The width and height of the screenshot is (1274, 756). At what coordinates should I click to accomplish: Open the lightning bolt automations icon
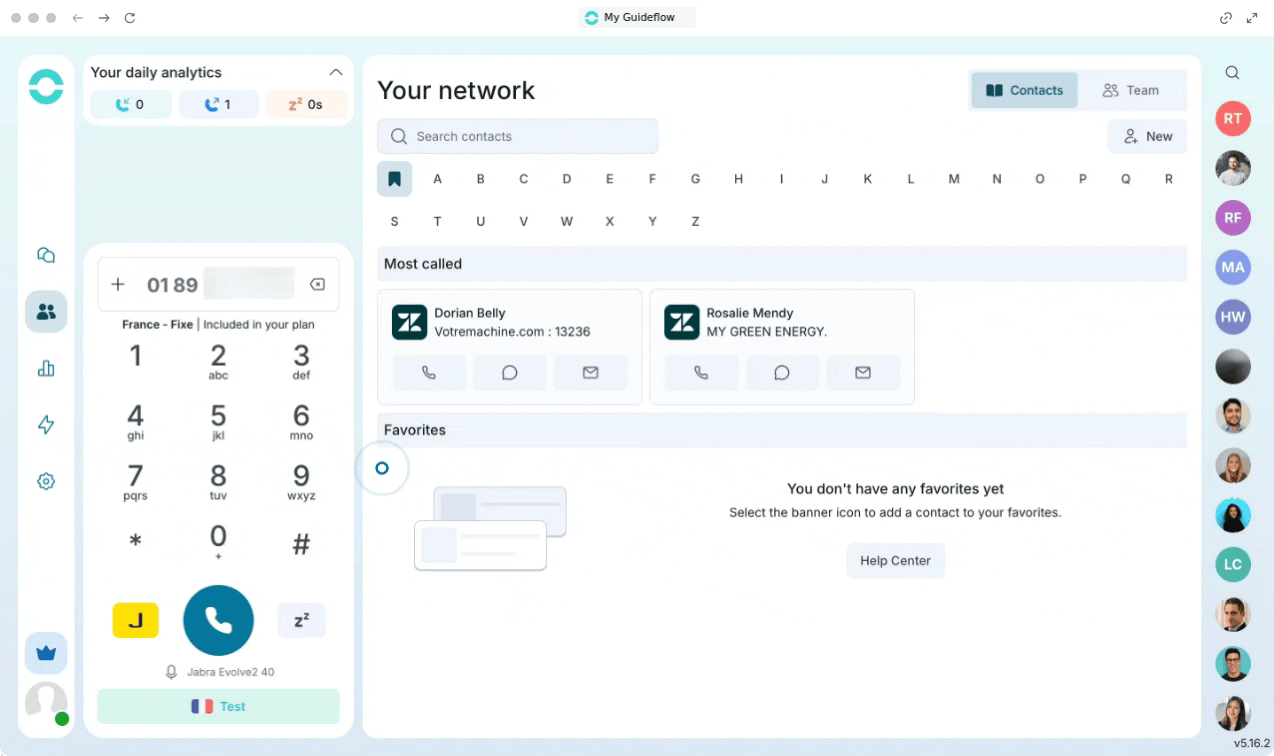tap(46, 425)
